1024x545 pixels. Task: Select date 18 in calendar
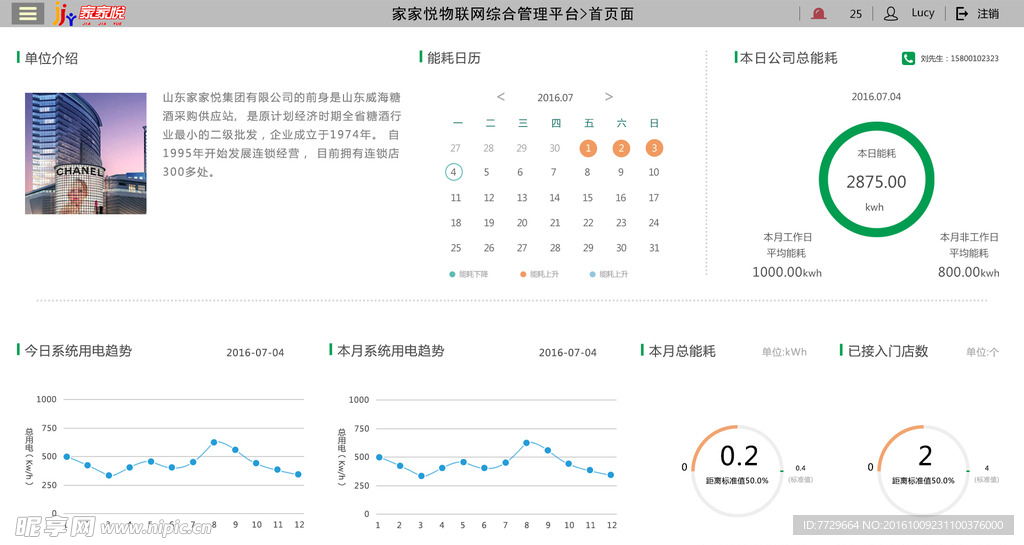pyautogui.click(x=456, y=223)
